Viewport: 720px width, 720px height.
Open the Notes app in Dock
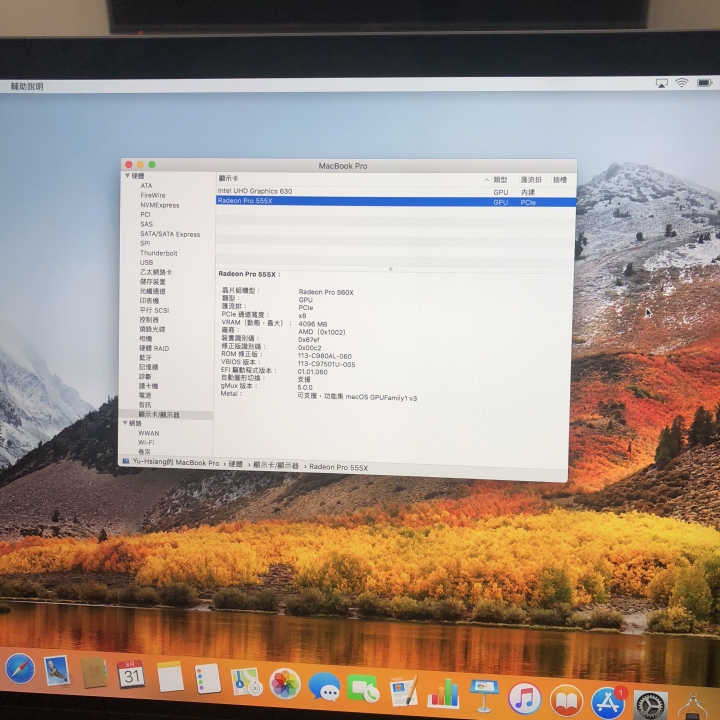170,676
